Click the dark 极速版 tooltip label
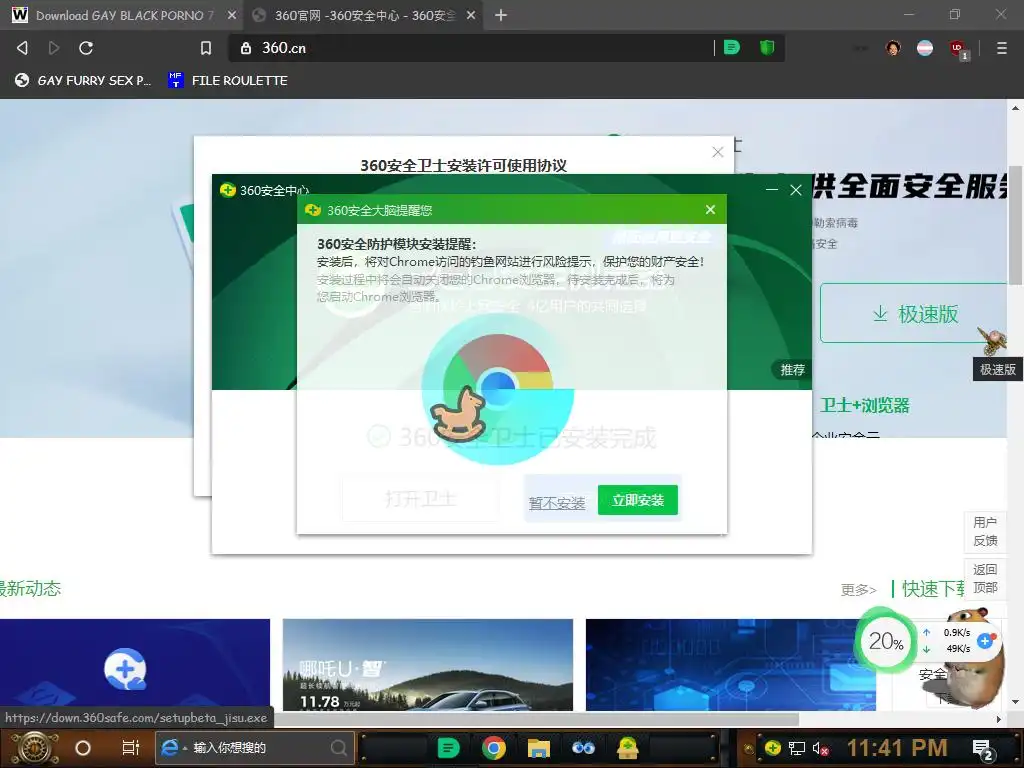Image resolution: width=1024 pixels, height=768 pixels. tap(997, 369)
